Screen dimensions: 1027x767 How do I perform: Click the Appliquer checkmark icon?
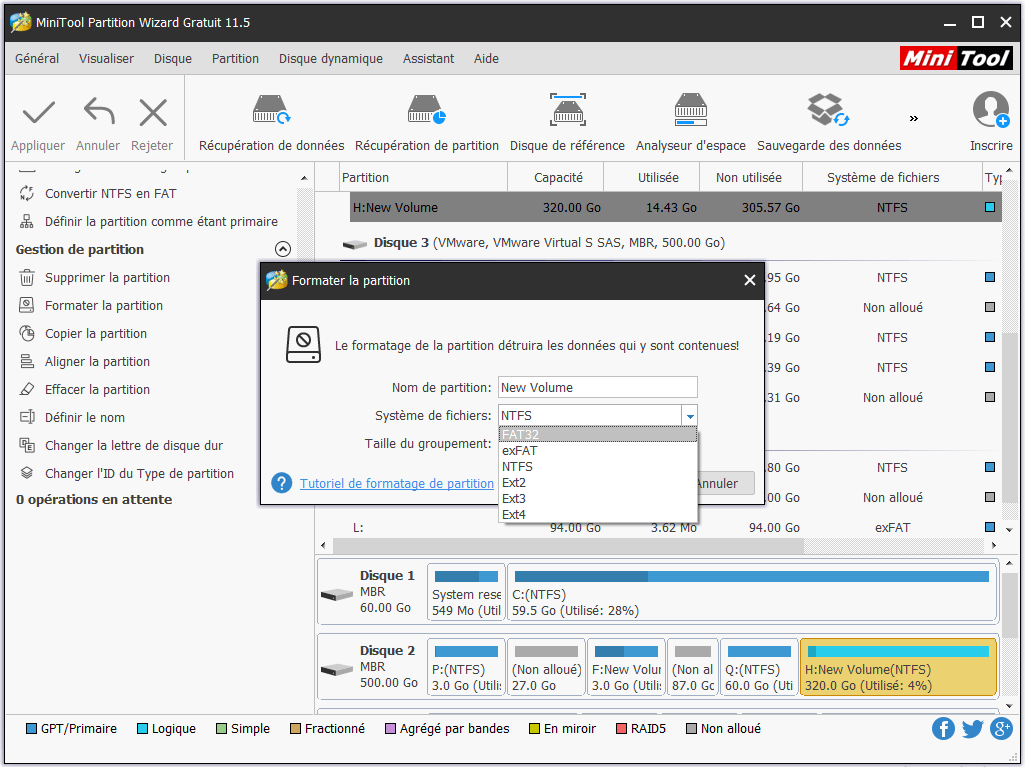coord(39,113)
